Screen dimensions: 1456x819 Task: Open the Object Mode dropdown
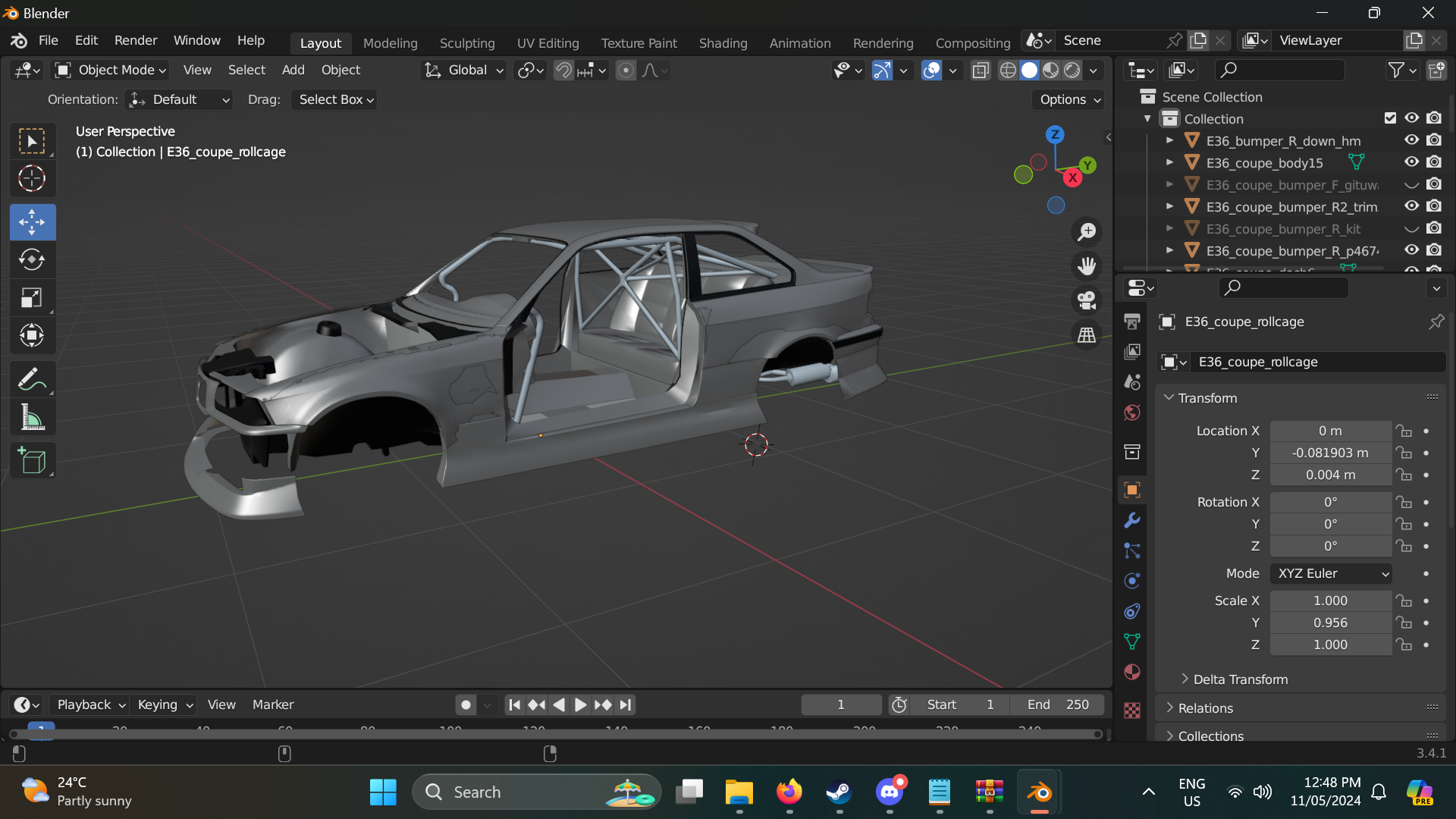[x=111, y=70]
